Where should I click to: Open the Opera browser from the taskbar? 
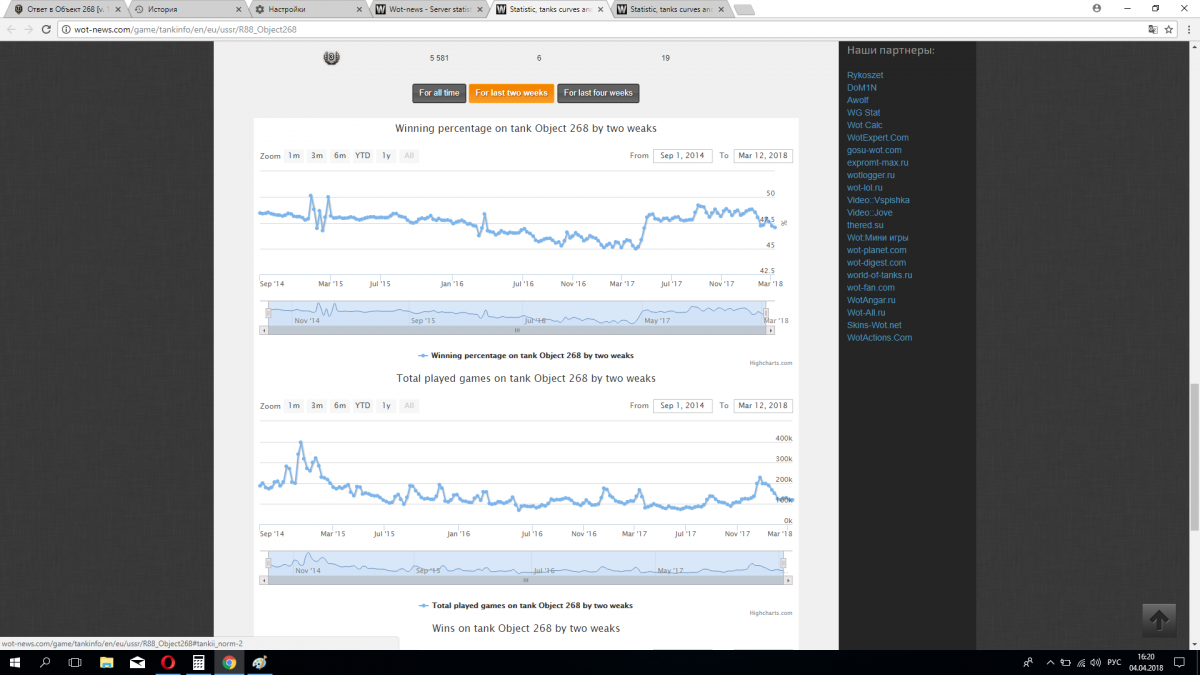click(x=168, y=663)
